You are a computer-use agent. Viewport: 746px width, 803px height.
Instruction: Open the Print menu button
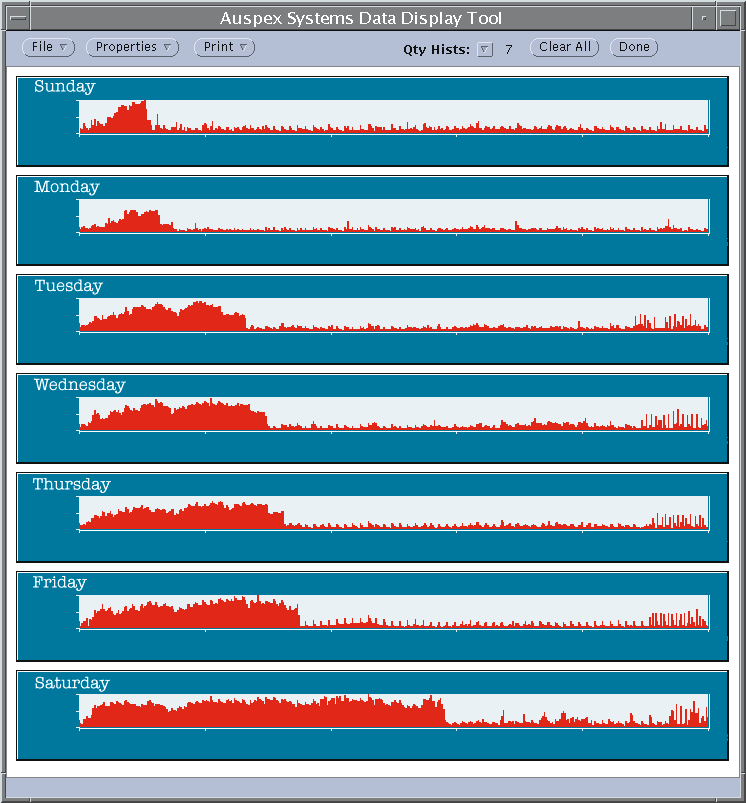tap(224, 47)
